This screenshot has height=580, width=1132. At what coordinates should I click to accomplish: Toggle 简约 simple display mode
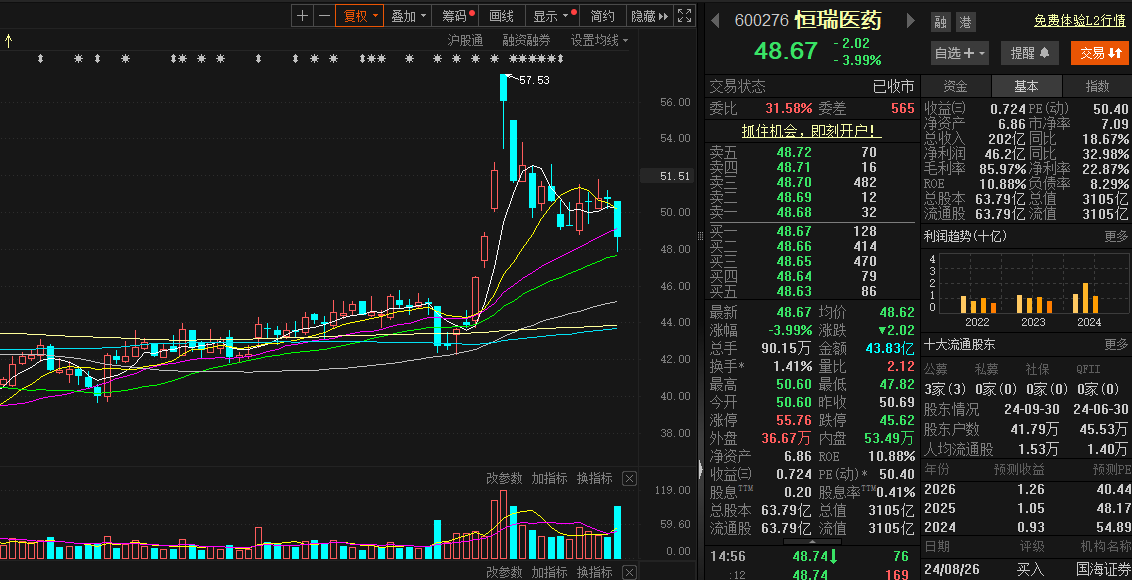[602, 16]
